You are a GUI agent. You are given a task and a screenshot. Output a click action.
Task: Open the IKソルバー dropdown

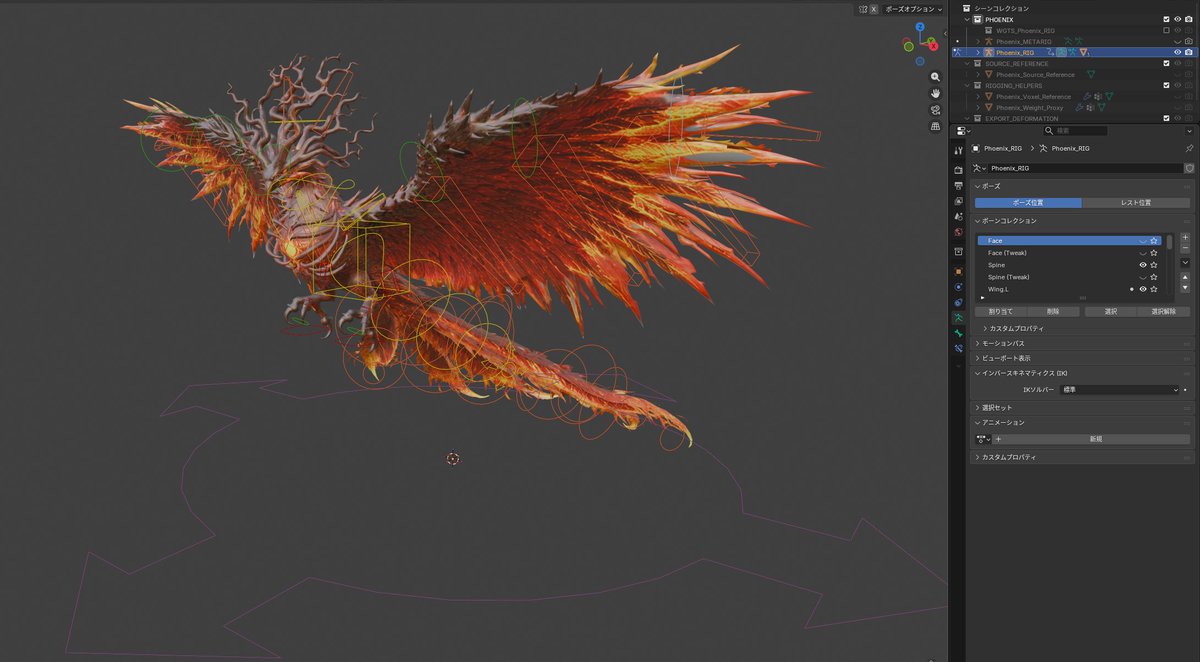point(1120,389)
